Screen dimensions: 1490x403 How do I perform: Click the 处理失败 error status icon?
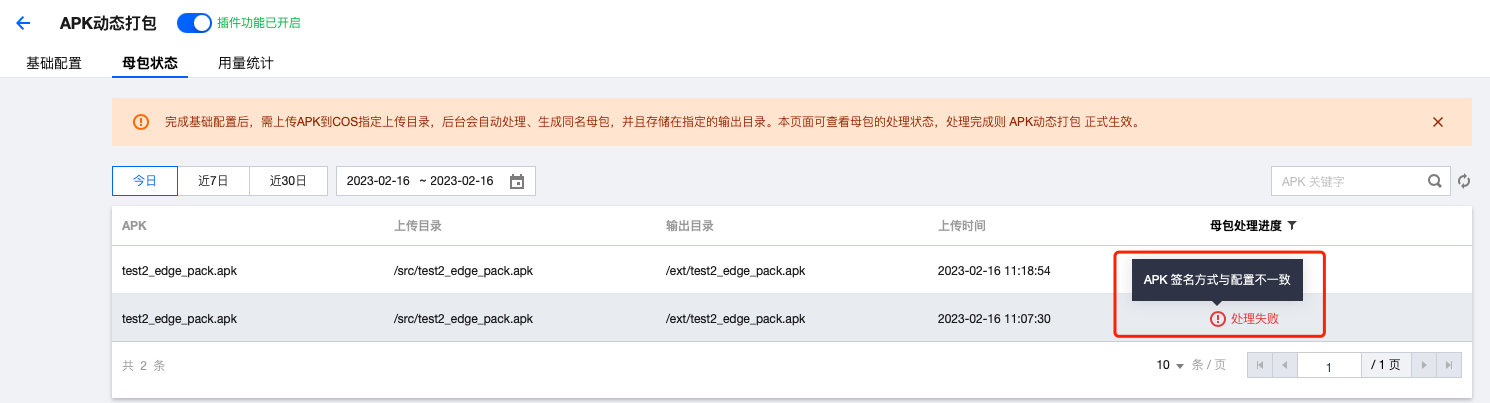point(1217,319)
